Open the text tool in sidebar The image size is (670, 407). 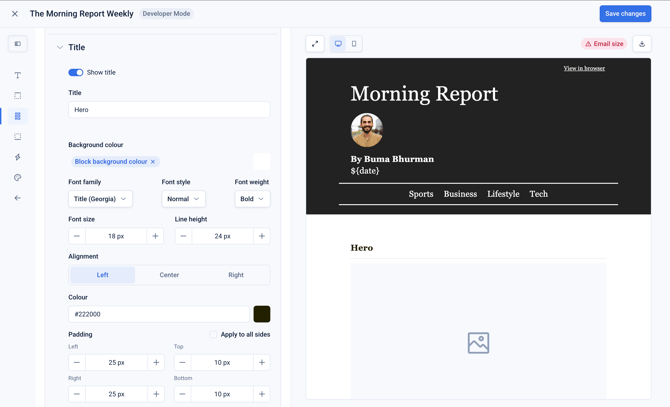tap(18, 75)
